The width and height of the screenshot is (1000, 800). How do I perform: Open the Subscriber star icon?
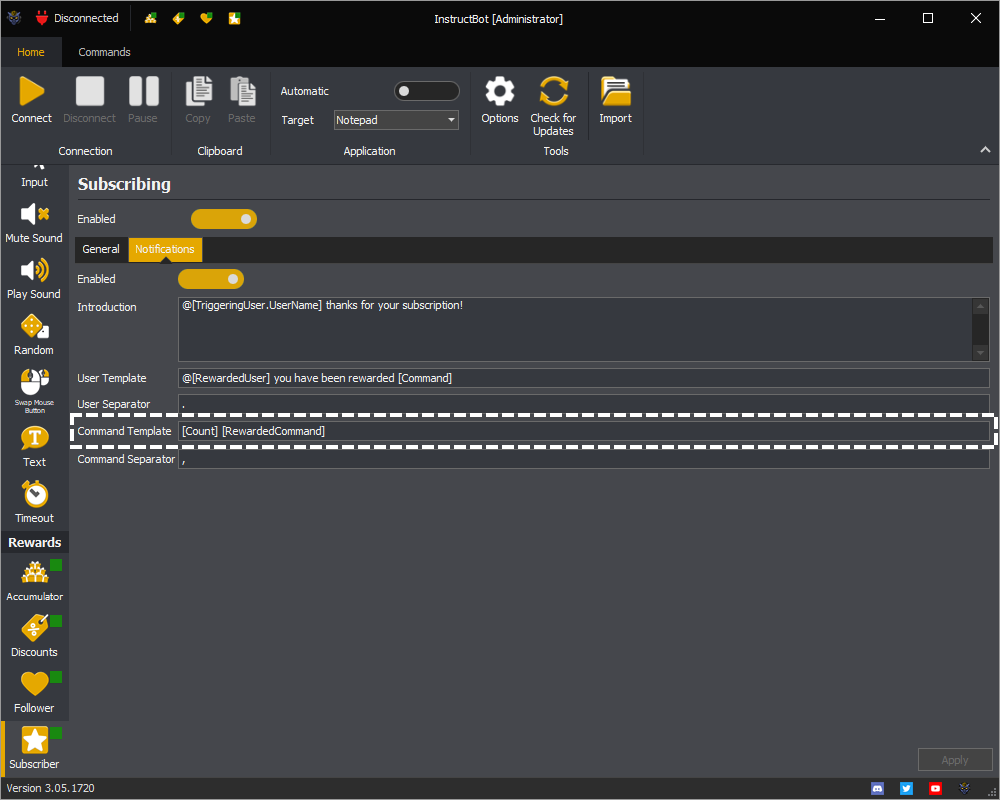[34, 740]
